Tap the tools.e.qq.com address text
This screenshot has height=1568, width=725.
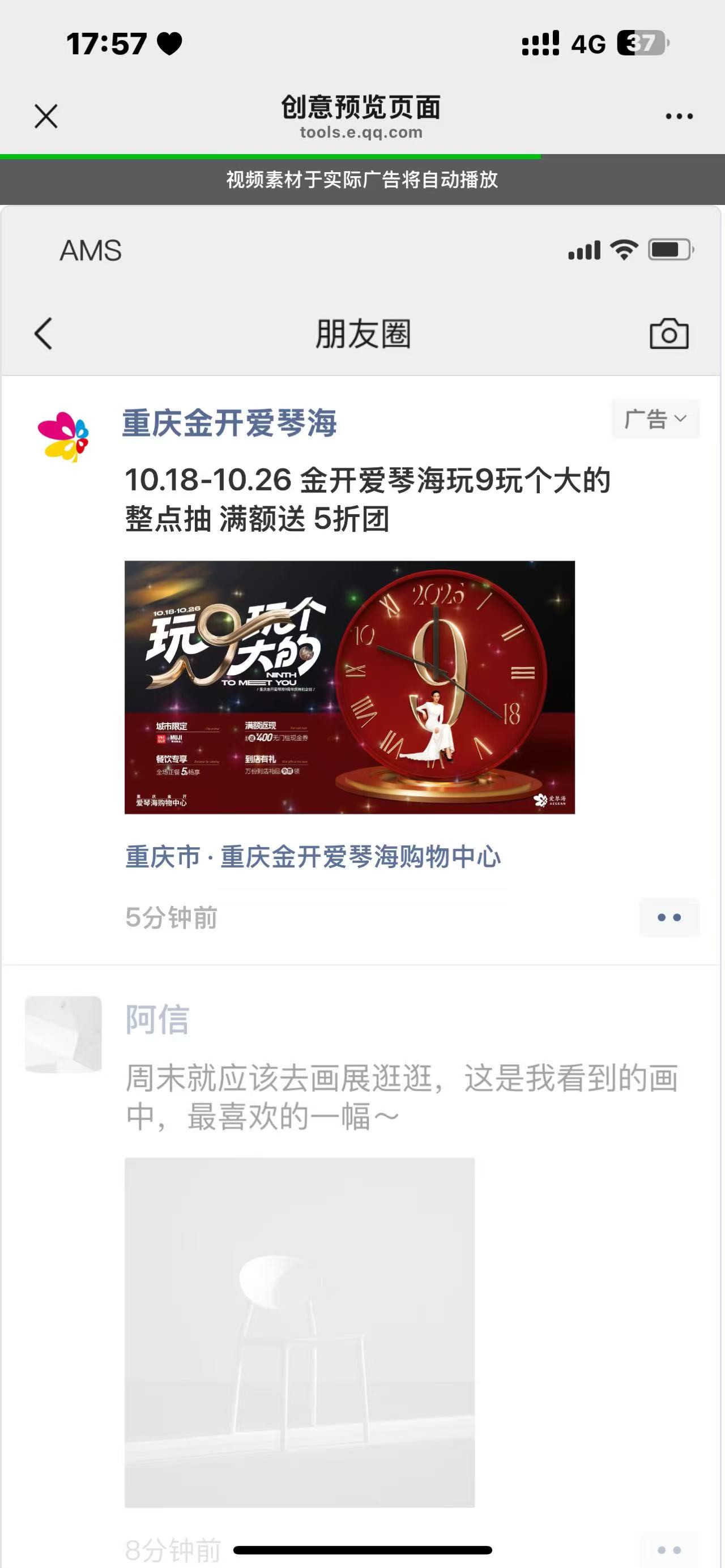[361, 132]
